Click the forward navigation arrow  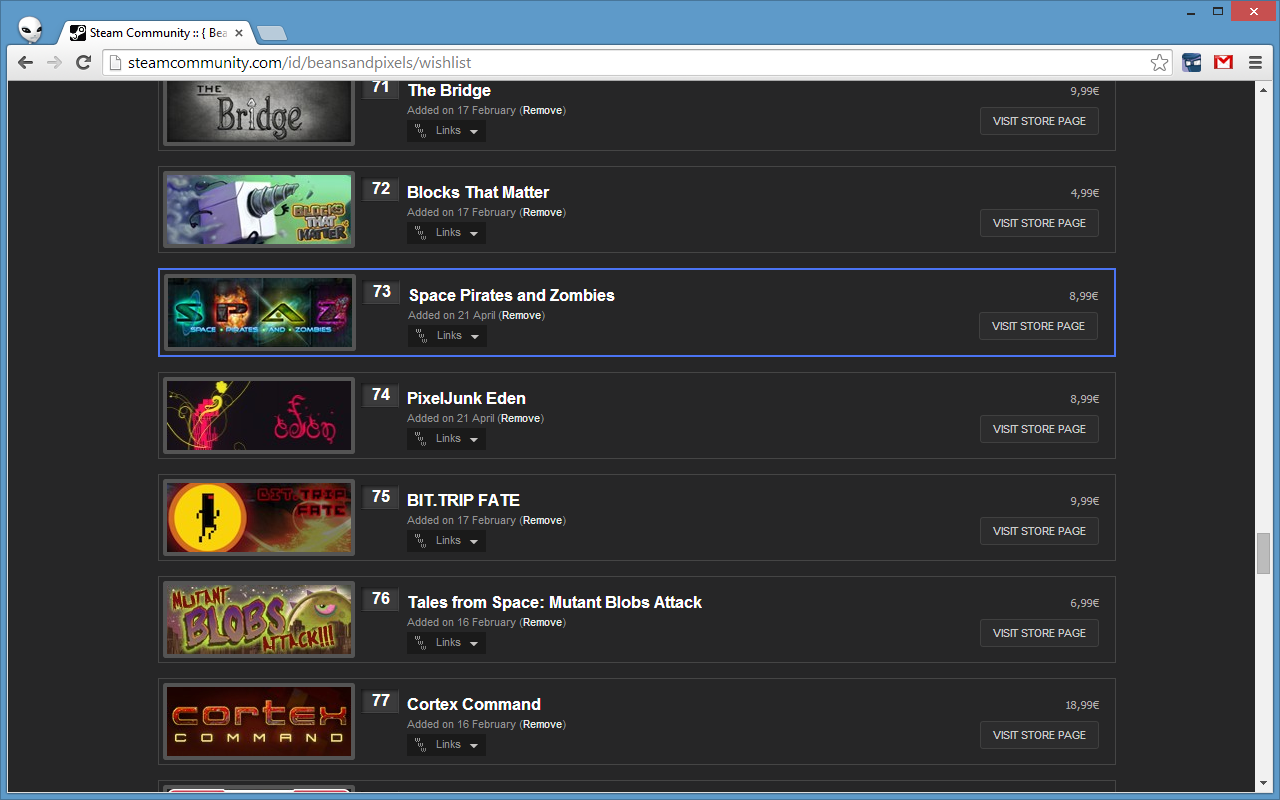[x=54, y=62]
